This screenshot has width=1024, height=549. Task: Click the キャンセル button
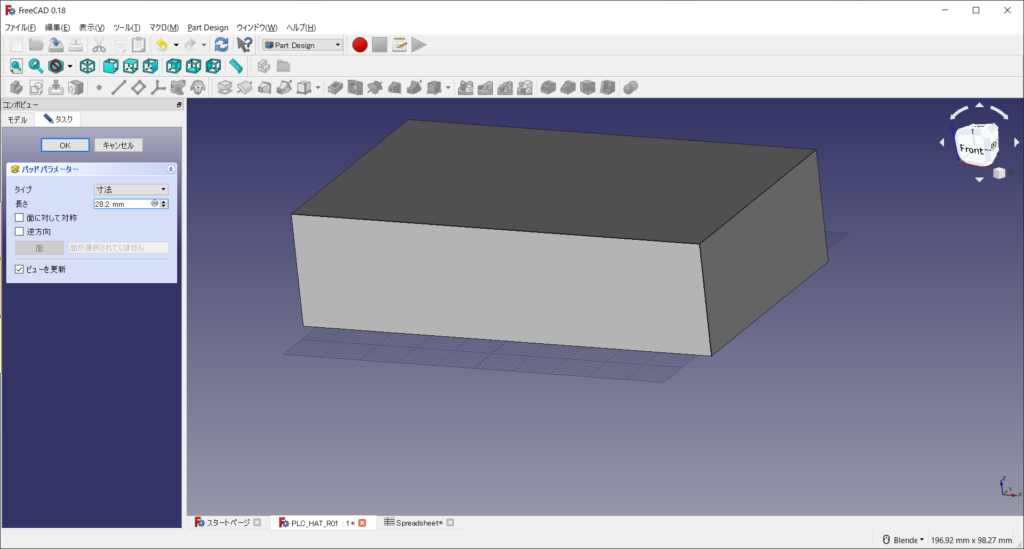pyautogui.click(x=118, y=145)
